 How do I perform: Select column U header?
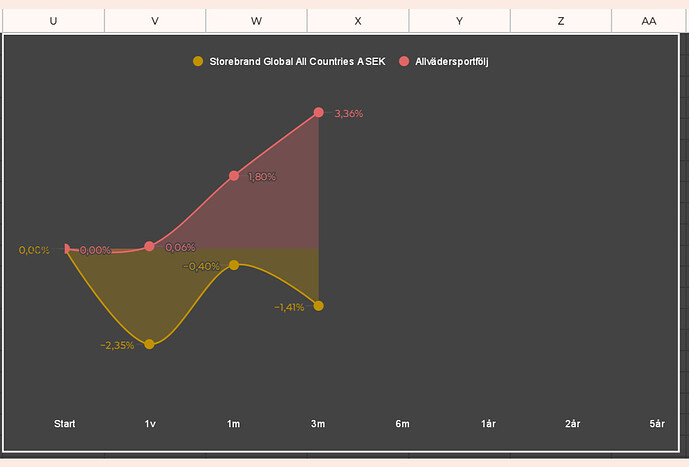coord(53,21)
